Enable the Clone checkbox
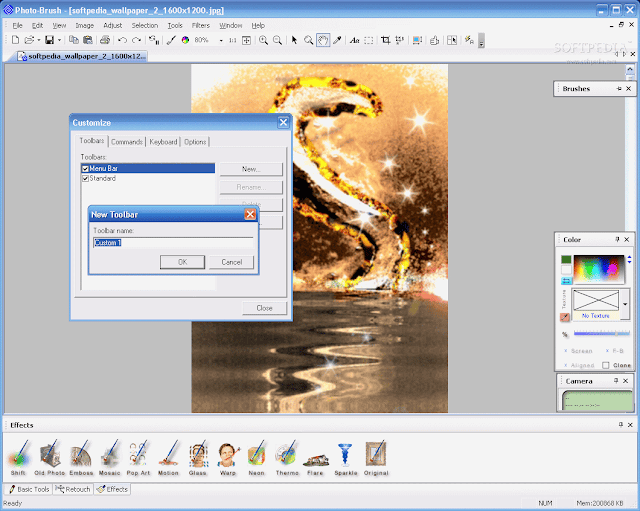 [x=606, y=365]
